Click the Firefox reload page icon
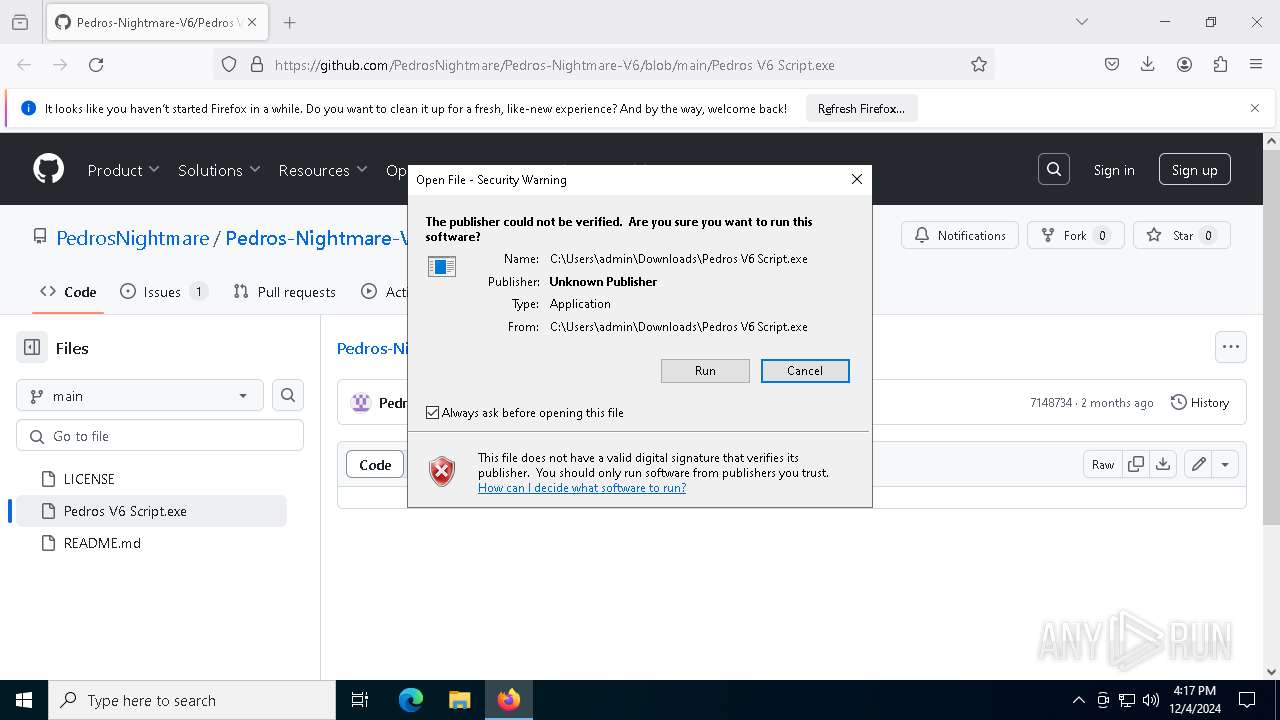The height and width of the screenshot is (720, 1280). 96,65
